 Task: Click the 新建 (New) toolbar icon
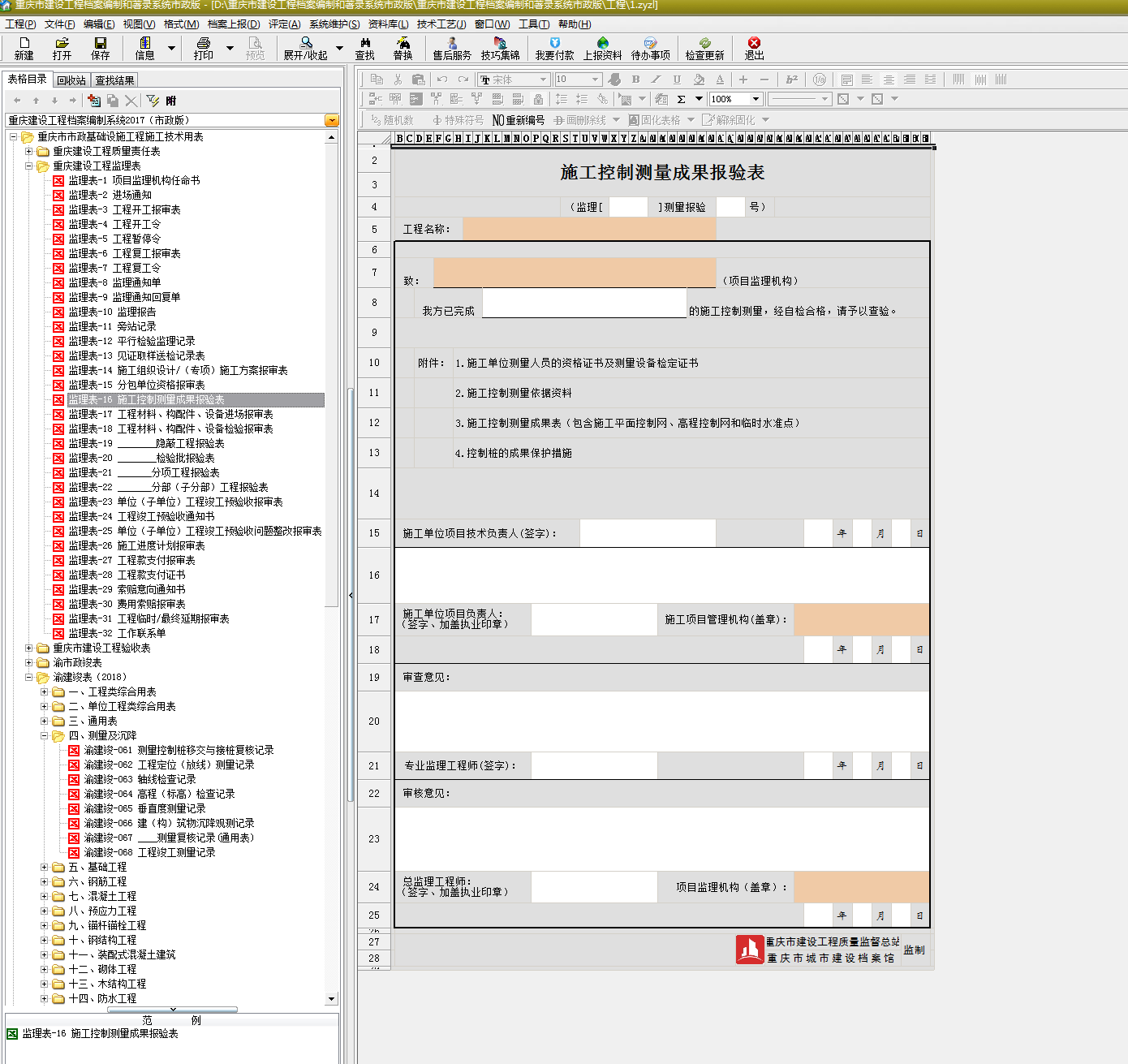[x=24, y=48]
